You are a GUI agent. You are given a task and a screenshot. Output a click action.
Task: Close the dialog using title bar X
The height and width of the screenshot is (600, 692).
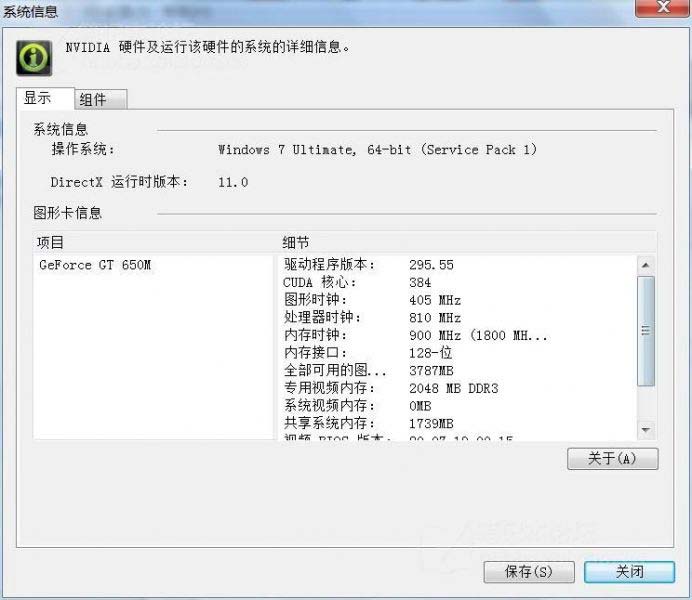pos(661,9)
